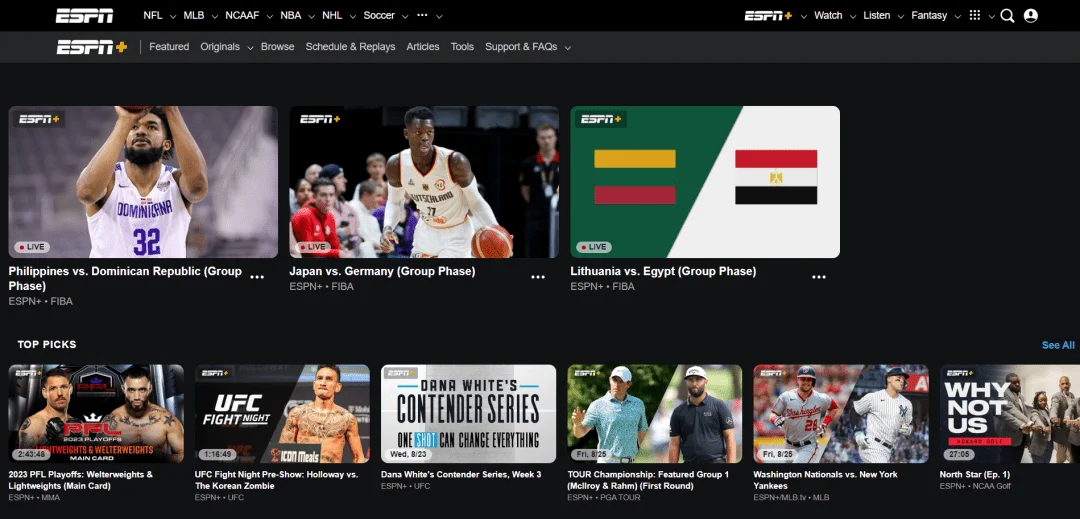
Task: Open the 2023 PFL Playoffs thumbnail
Action: click(96, 414)
